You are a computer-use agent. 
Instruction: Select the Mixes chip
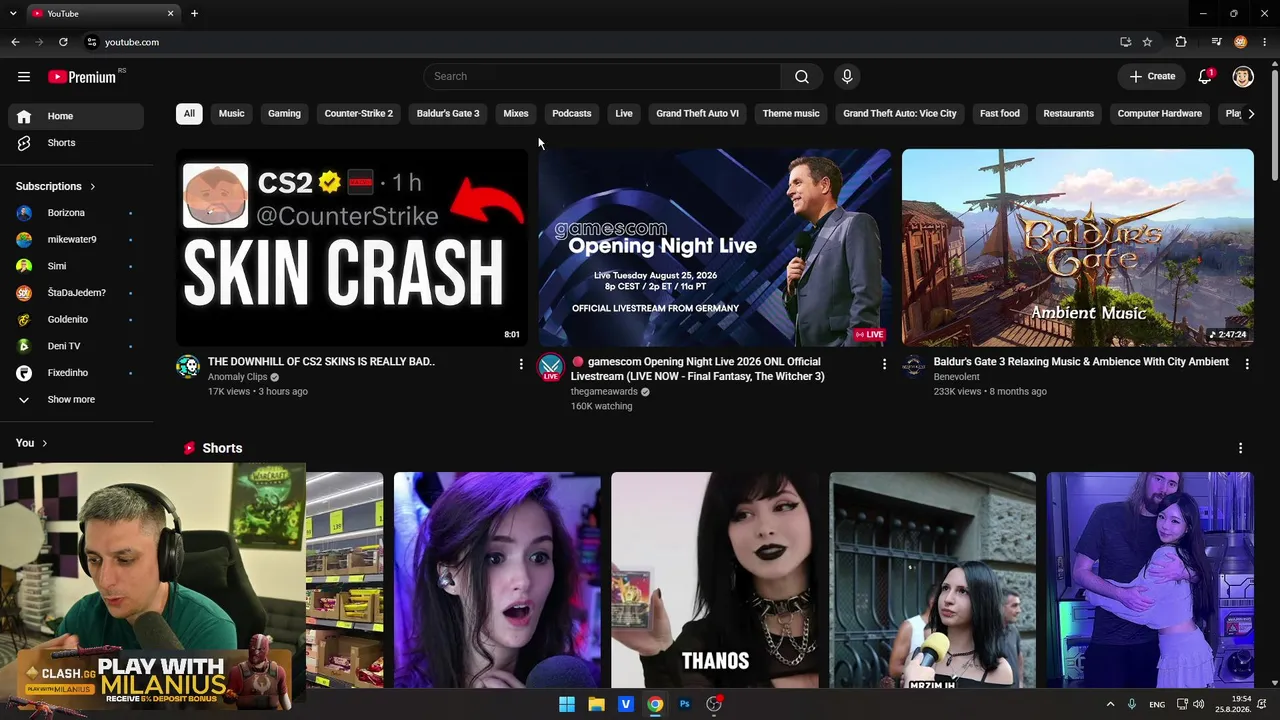(x=516, y=113)
